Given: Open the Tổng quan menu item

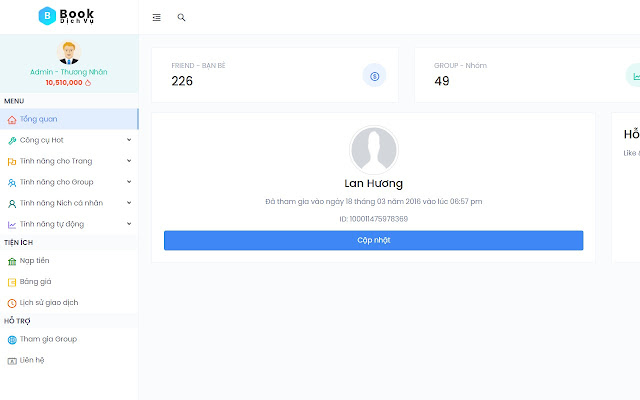Looking at the screenshot, I should click(69, 119).
